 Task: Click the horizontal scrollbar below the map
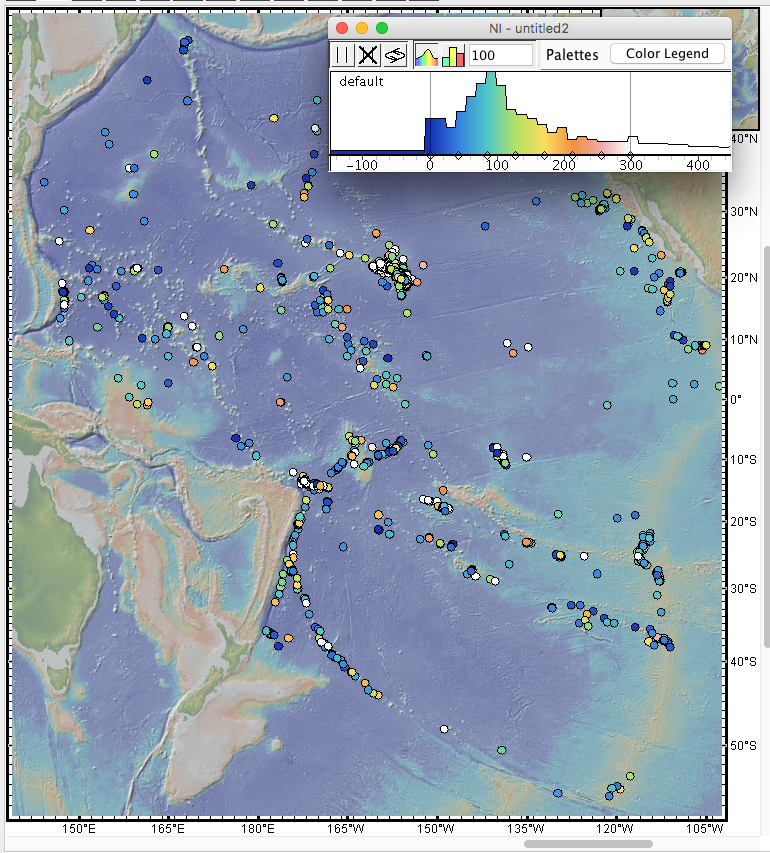588,844
